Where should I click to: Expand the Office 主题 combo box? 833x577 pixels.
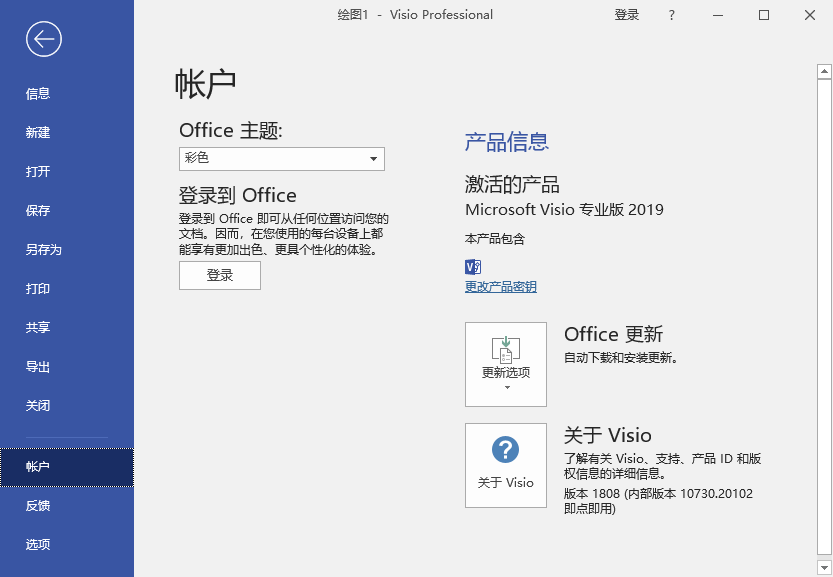pyautogui.click(x=281, y=158)
